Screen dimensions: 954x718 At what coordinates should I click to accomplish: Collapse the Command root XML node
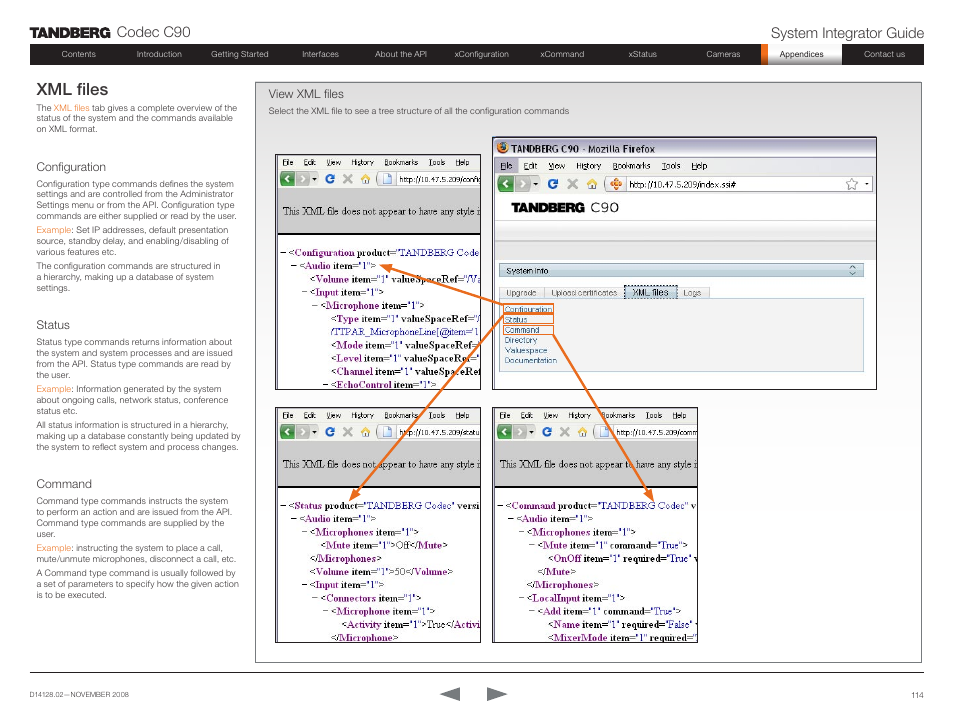point(500,506)
